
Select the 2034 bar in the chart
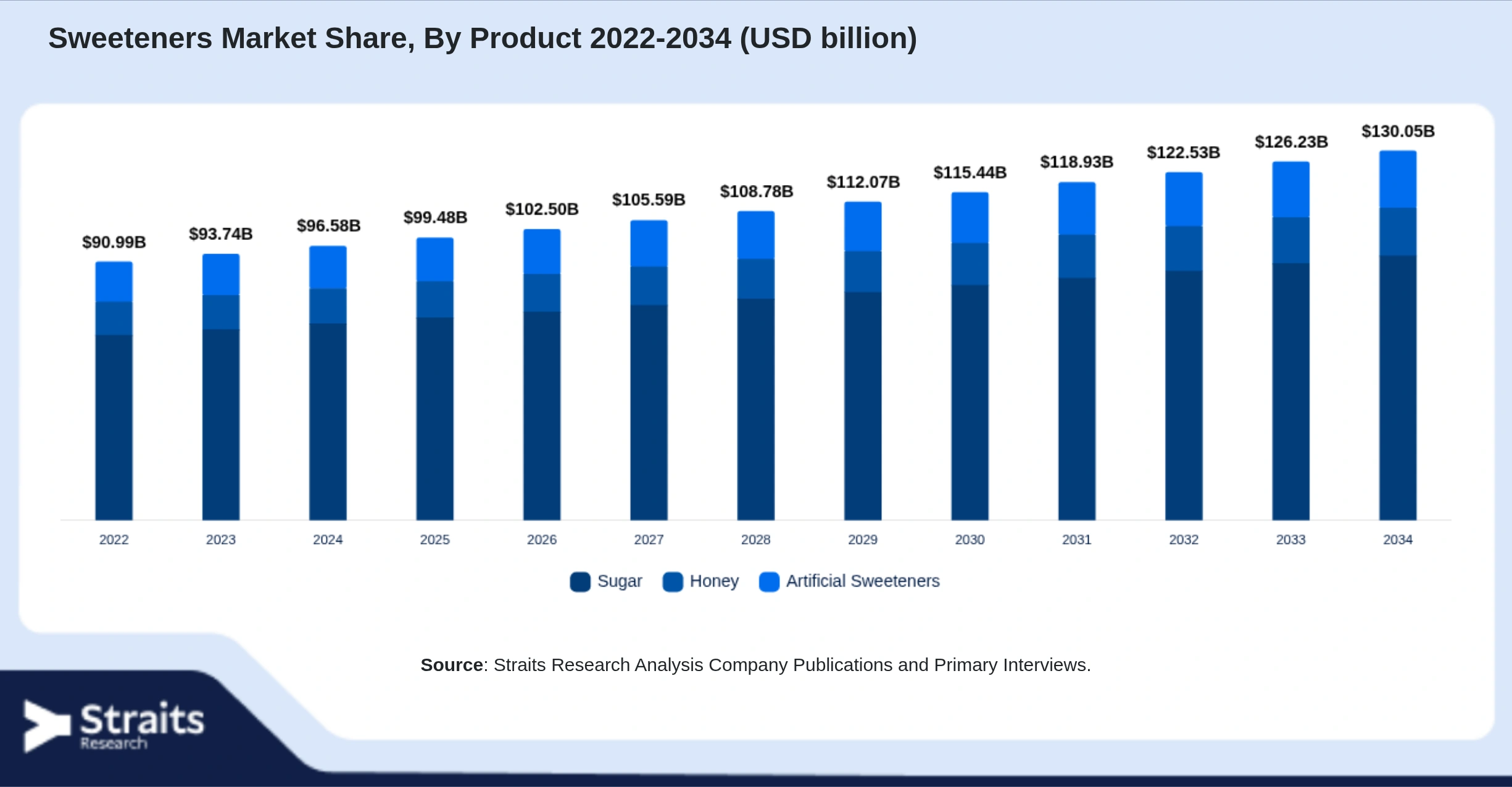point(1398,336)
